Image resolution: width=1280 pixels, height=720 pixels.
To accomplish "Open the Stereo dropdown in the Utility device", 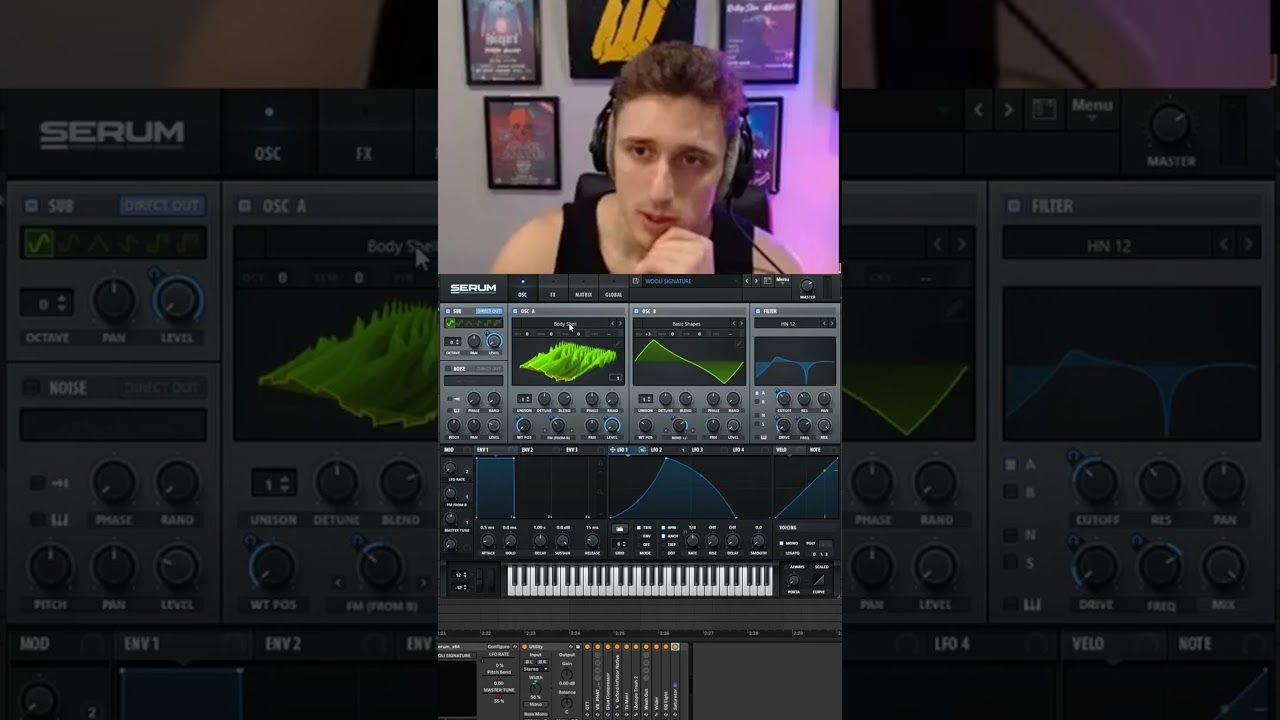I will 536,669.
